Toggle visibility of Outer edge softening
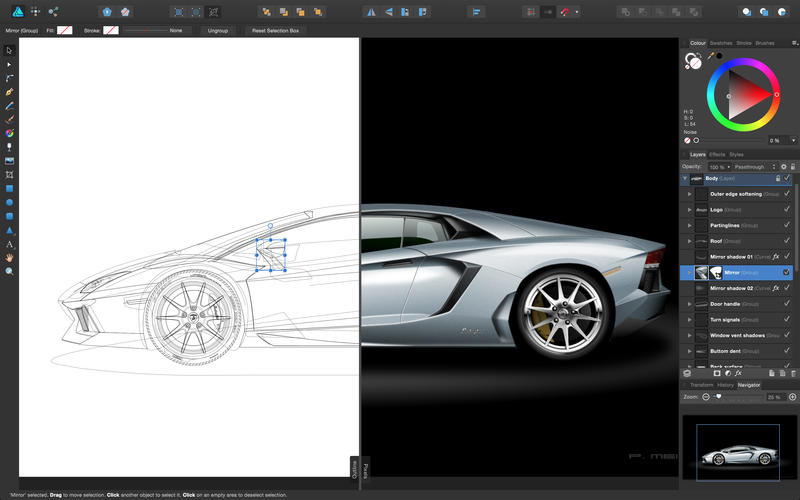The height and width of the screenshot is (500, 800). [787, 194]
